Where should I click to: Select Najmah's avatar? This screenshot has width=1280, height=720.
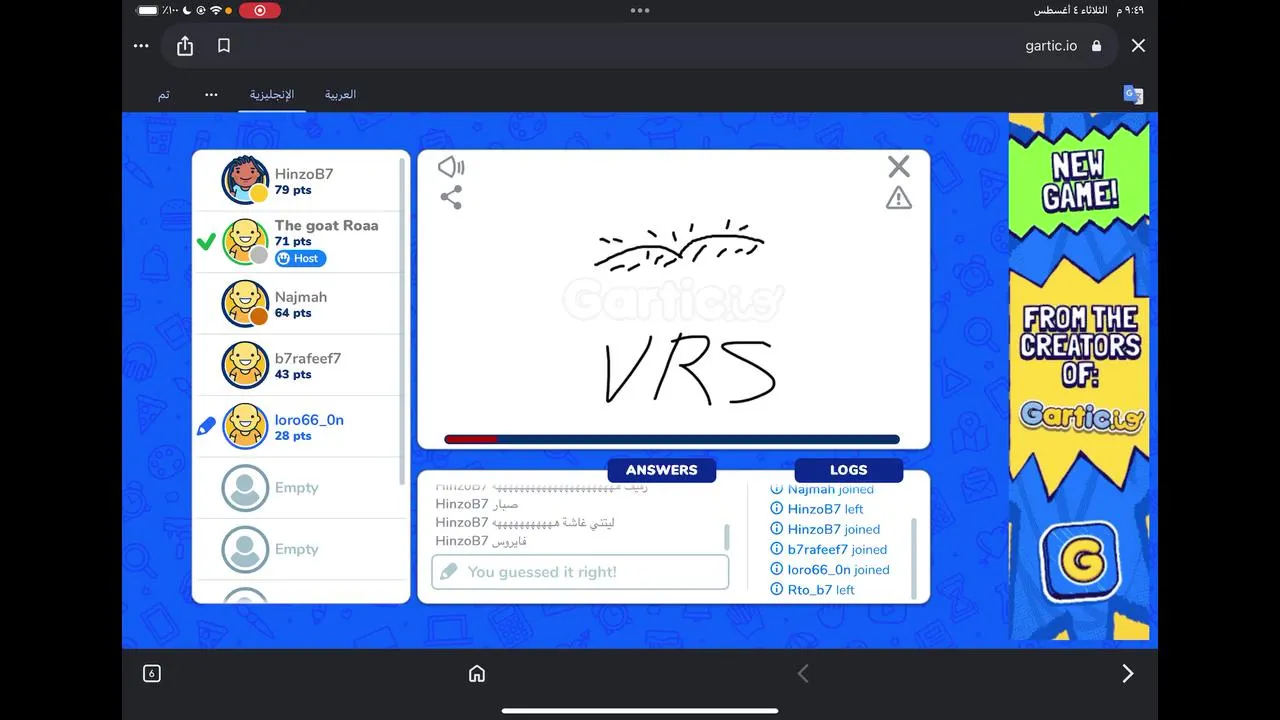pyautogui.click(x=245, y=304)
